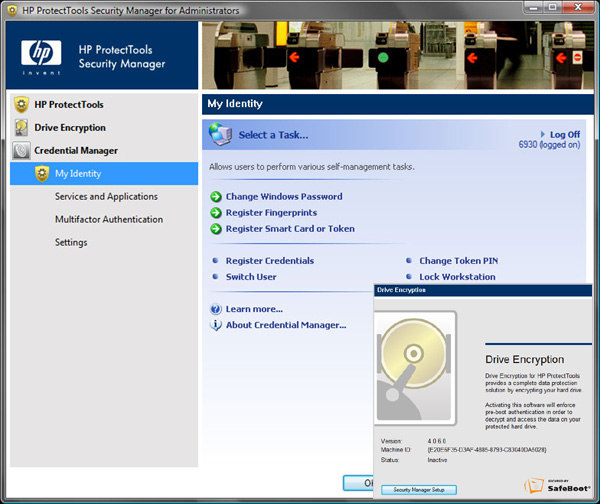Close the Security Manager window
The width and height of the screenshot is (600, 504).
[578, 7]
